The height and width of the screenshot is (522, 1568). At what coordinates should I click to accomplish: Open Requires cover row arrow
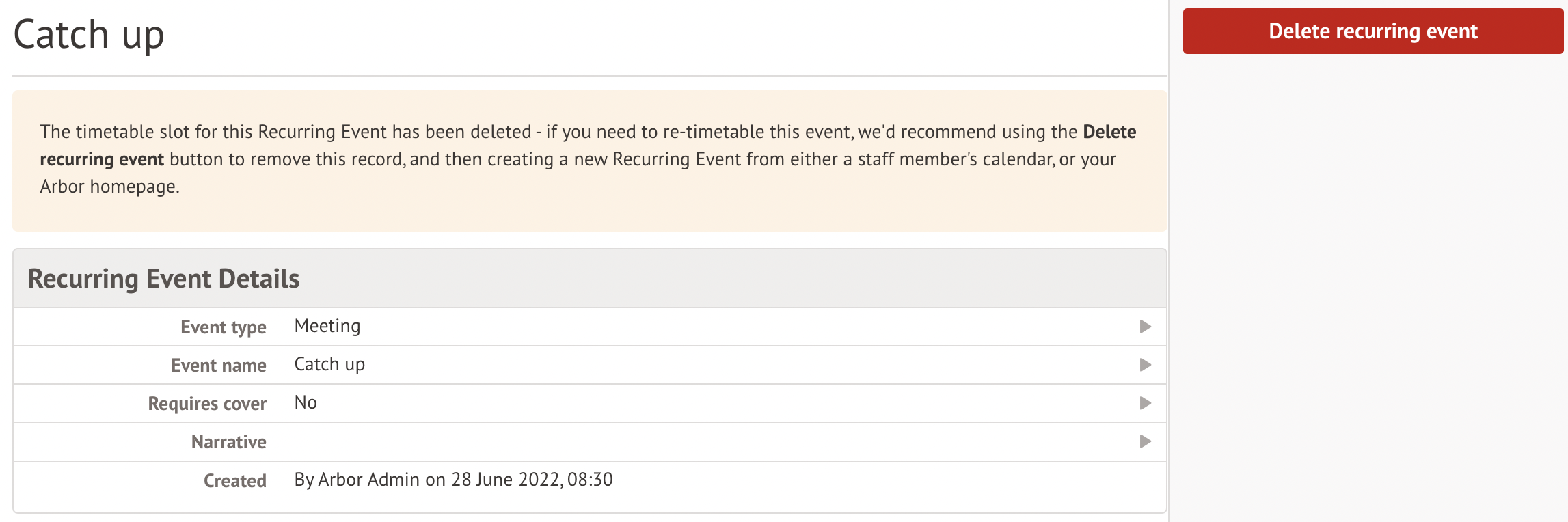click(x=1146, y=403)
